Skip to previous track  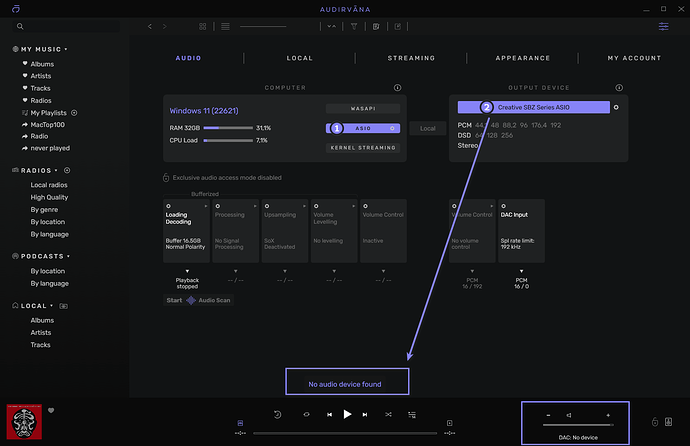pos(330,414)
